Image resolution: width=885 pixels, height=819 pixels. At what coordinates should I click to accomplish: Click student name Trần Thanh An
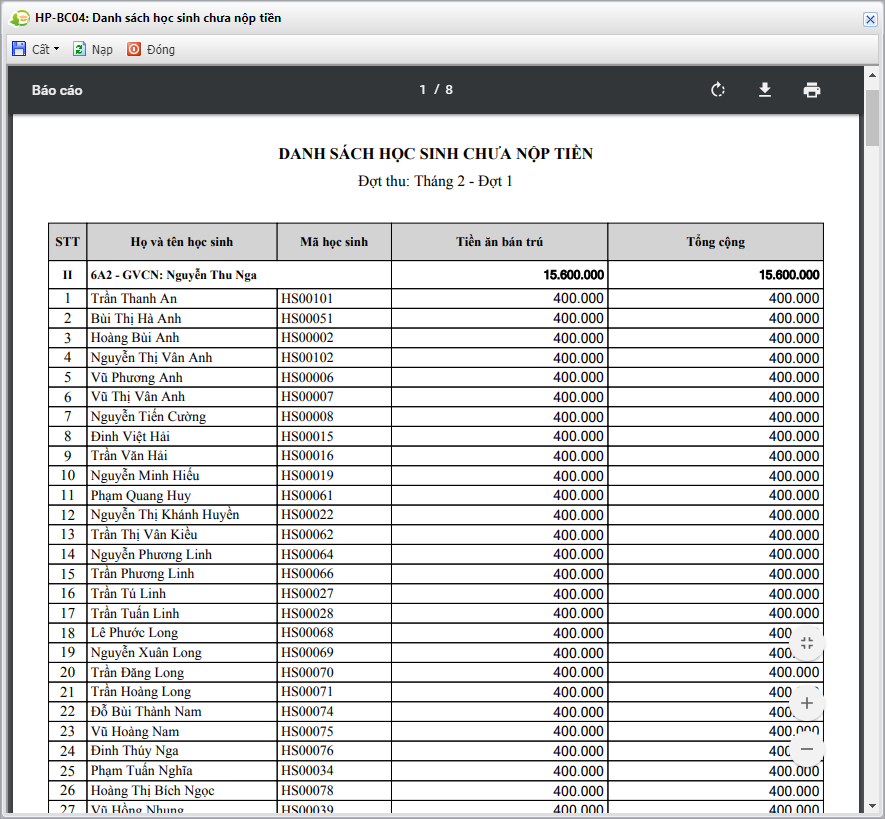(x=134, y=298)
